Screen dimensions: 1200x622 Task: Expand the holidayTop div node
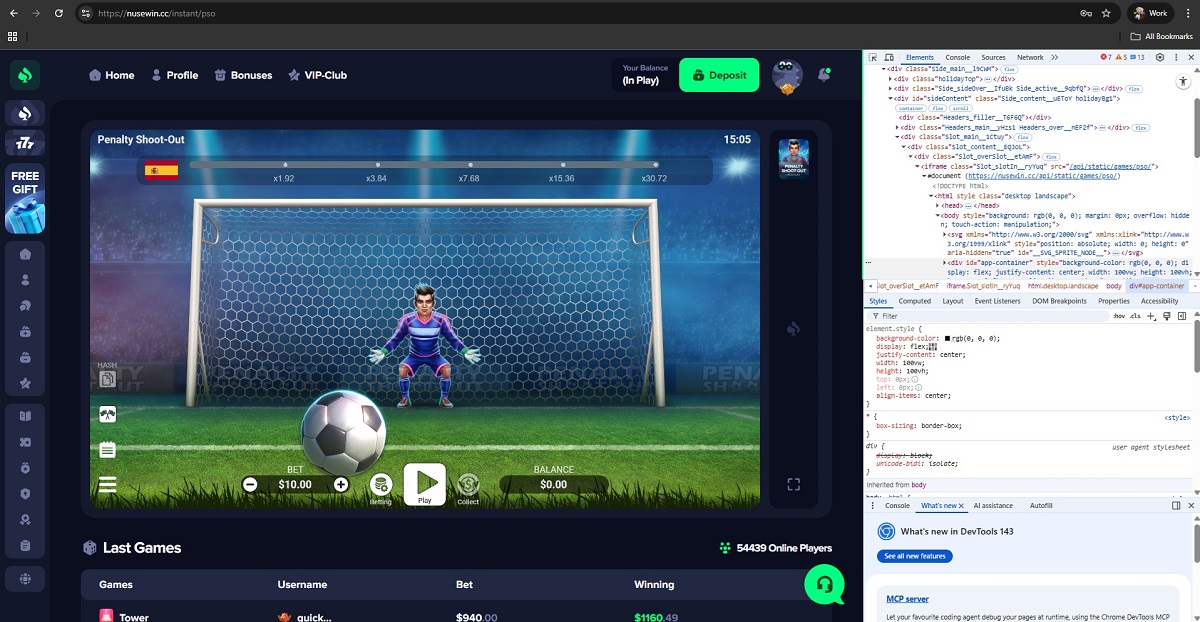click(891, 78)
